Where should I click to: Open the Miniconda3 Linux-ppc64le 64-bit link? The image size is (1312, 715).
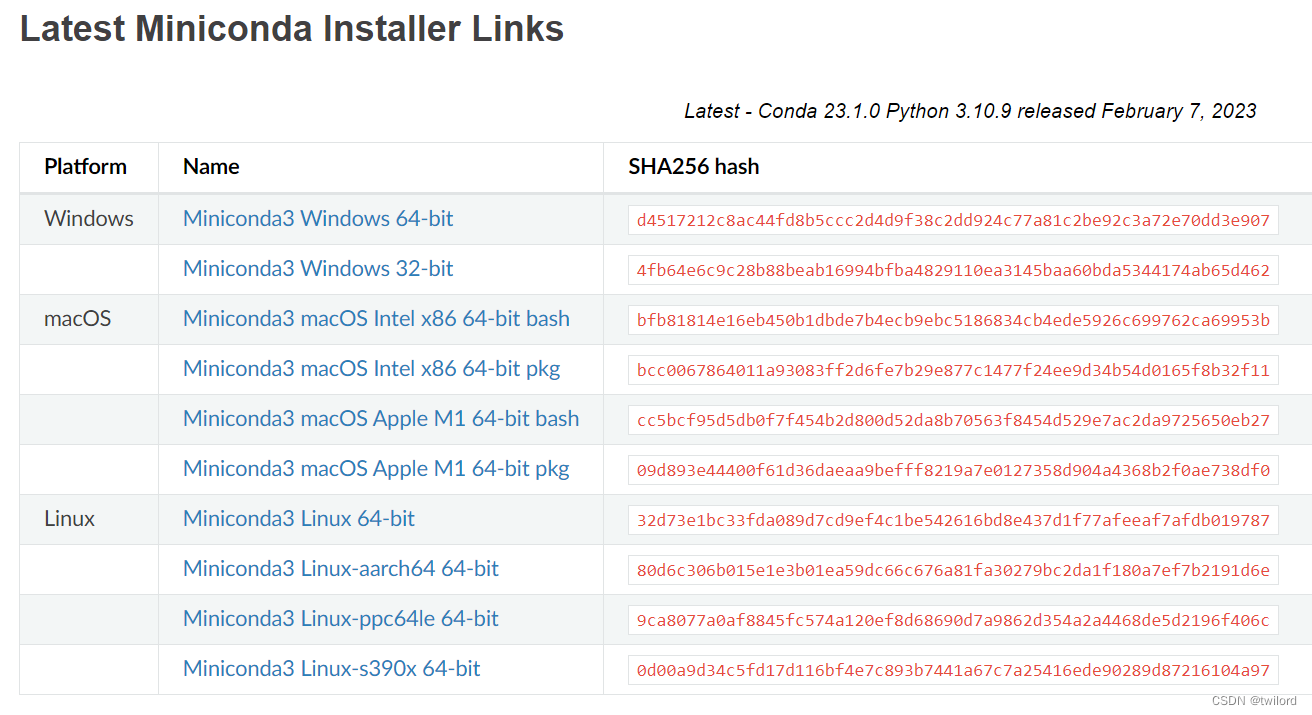[x=340, y=618]
